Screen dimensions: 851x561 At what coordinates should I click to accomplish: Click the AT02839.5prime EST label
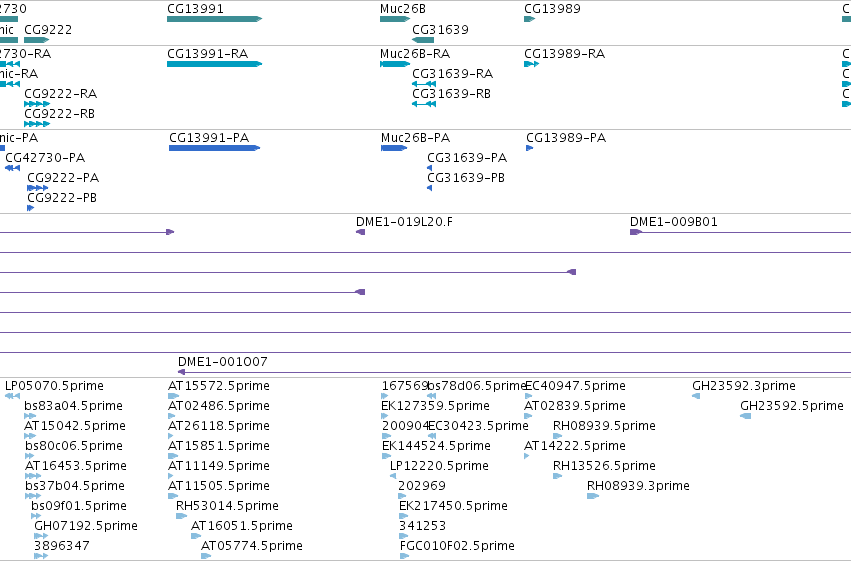coord(575,406)
